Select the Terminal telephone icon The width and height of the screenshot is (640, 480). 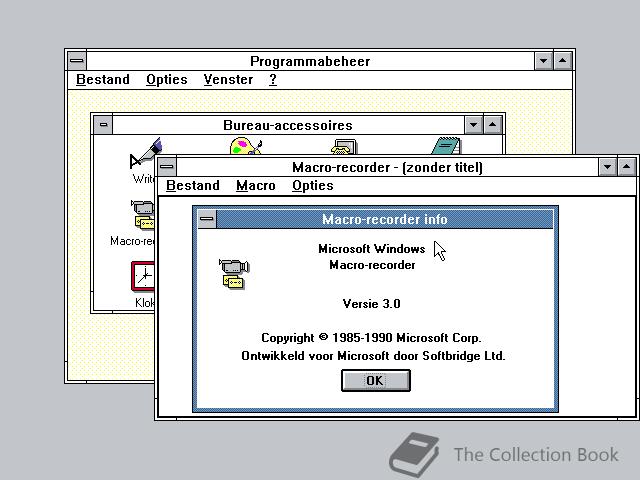[344, 147]
